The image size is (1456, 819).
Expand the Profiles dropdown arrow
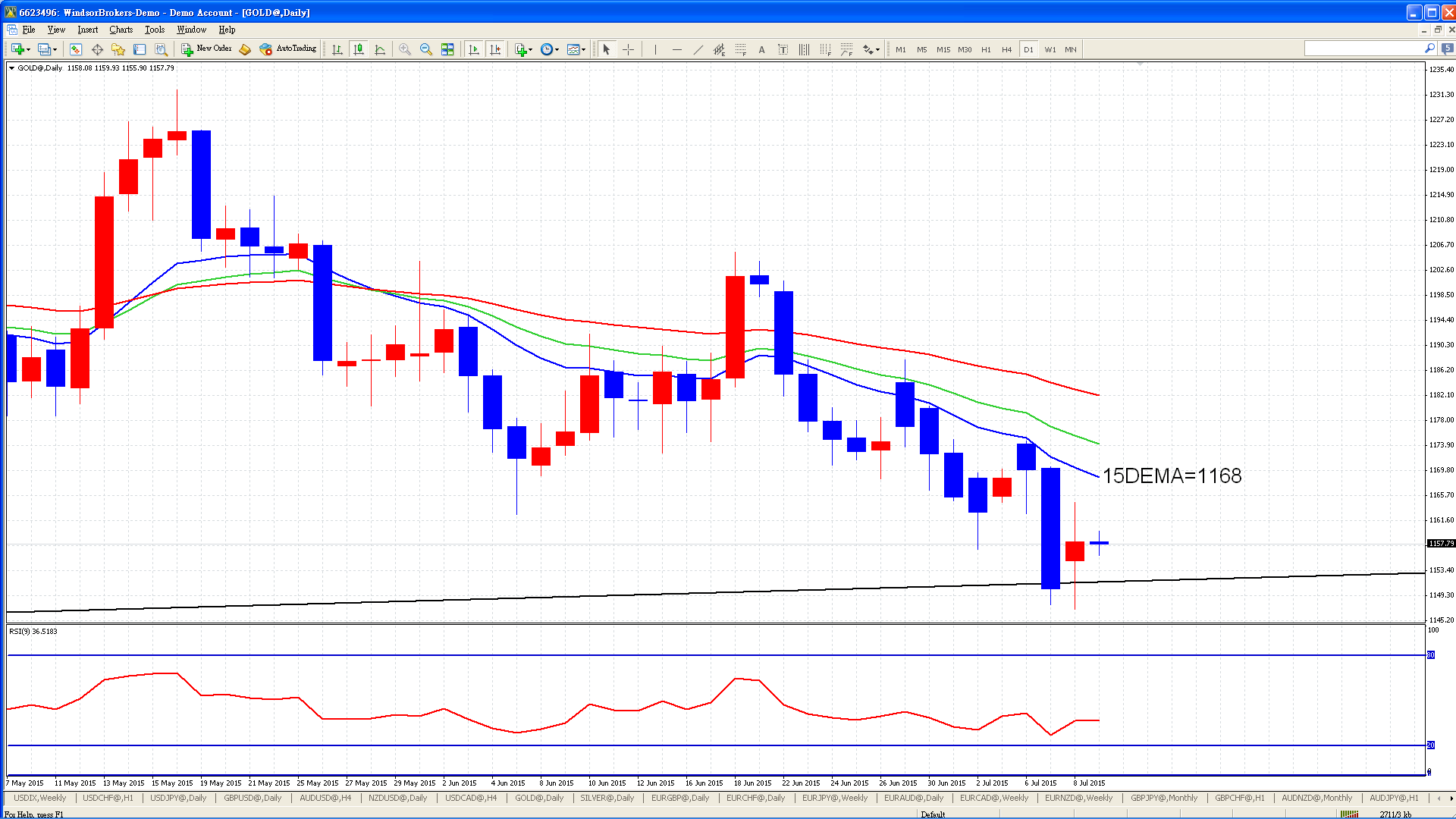55,50
